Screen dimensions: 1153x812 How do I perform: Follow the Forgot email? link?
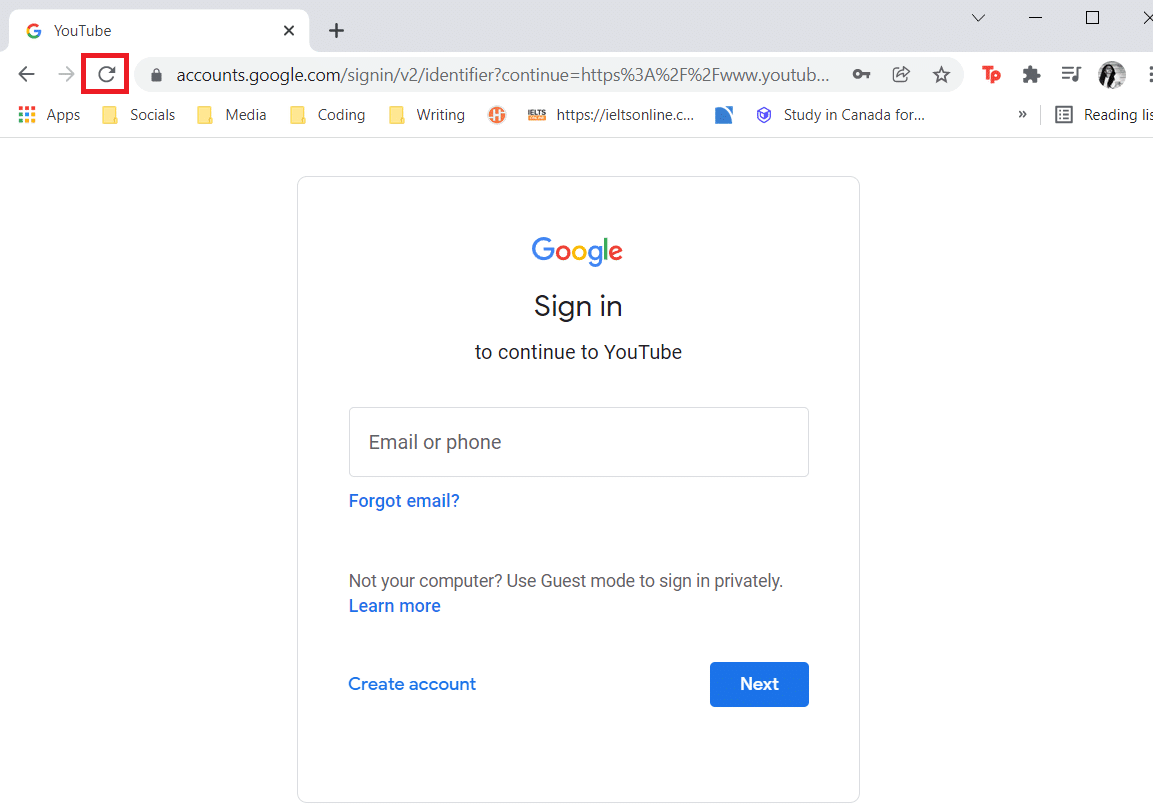tap(404, 501)
